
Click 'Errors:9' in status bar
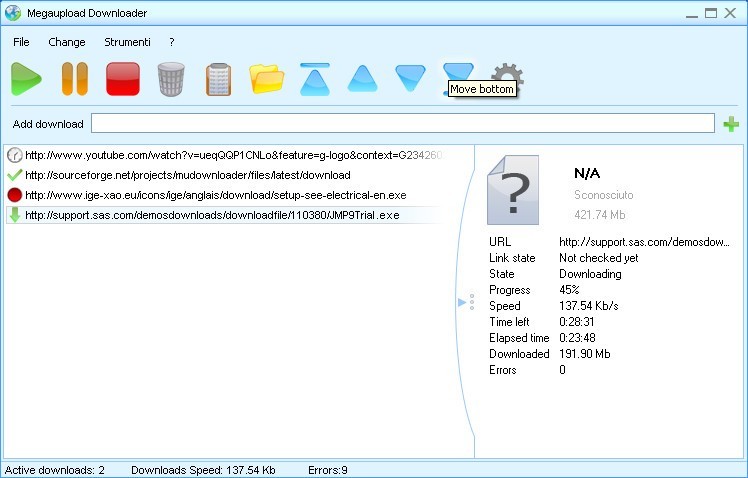[x=328, y=470]
